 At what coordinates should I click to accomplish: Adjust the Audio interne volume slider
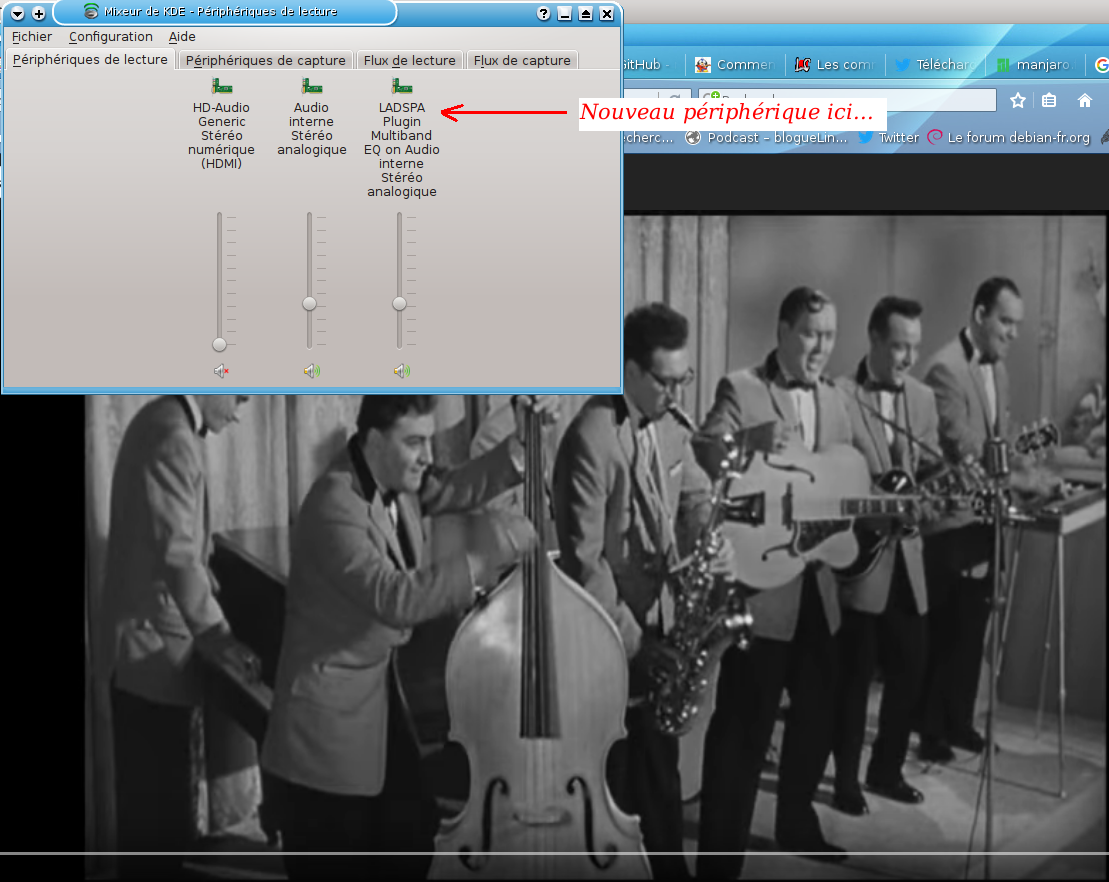(x=309, y=282)
